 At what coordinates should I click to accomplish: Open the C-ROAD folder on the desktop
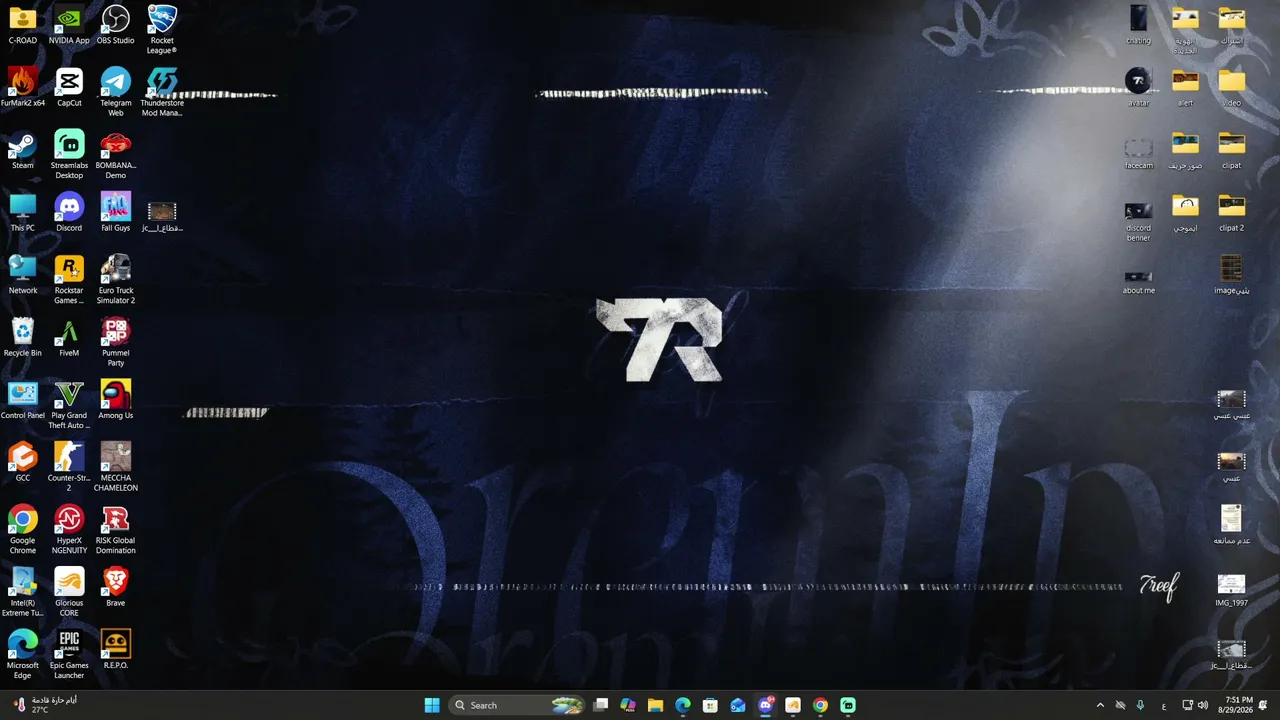click(x=23, y=25)
